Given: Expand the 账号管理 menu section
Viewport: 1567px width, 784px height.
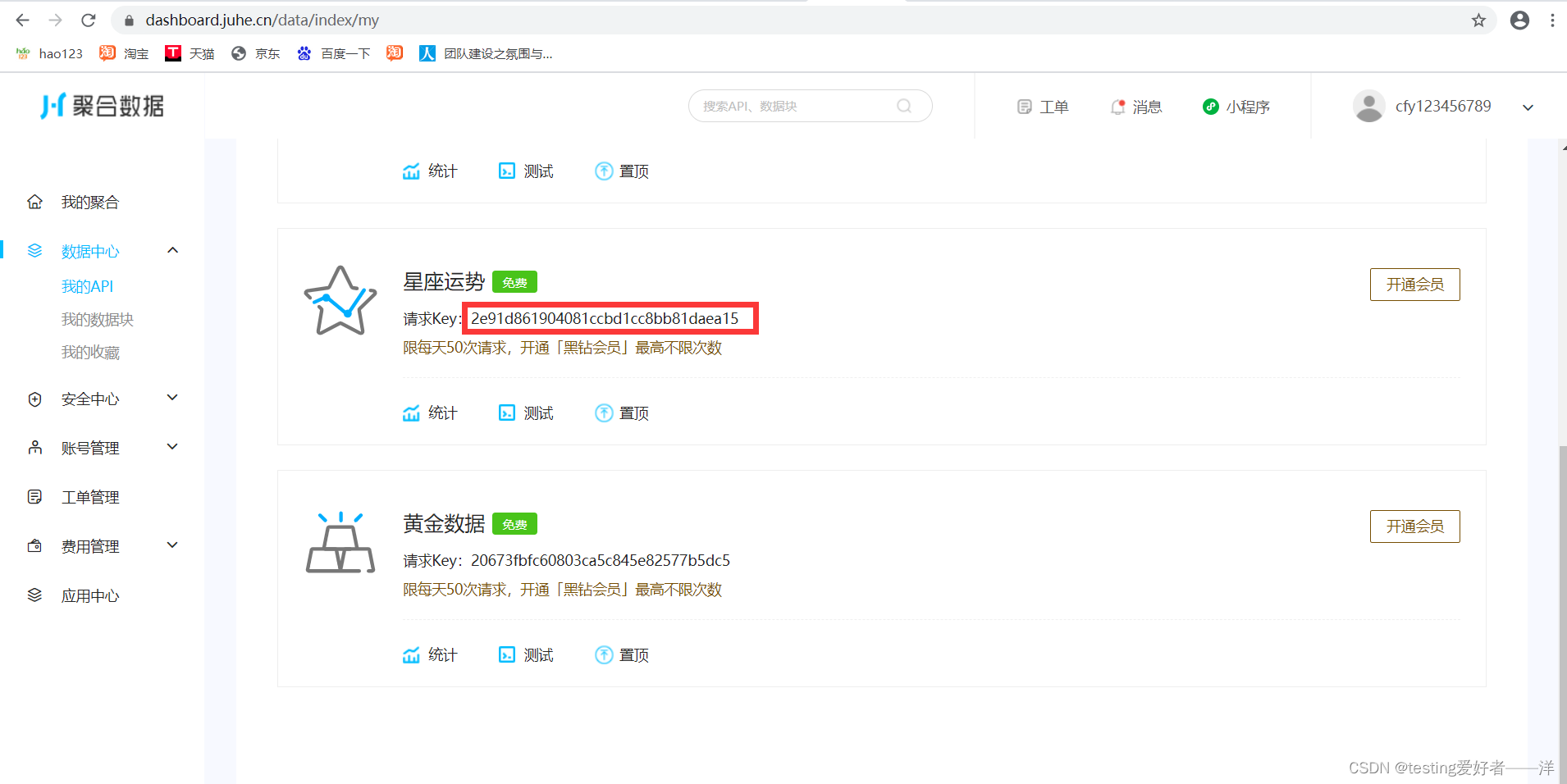Looking at the screenshot, I should [x=171, y=446].
